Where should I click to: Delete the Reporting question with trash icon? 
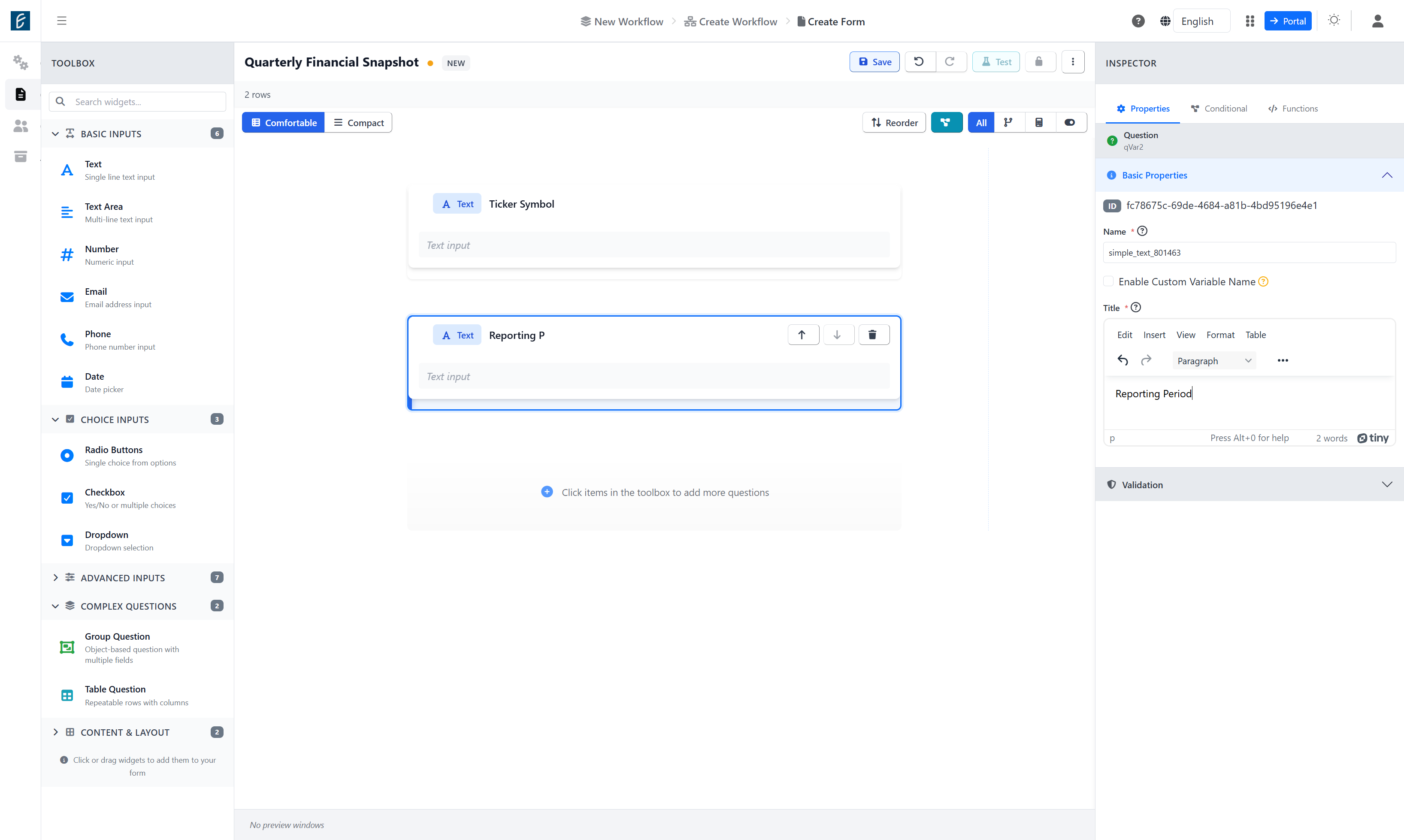(874, 335)
